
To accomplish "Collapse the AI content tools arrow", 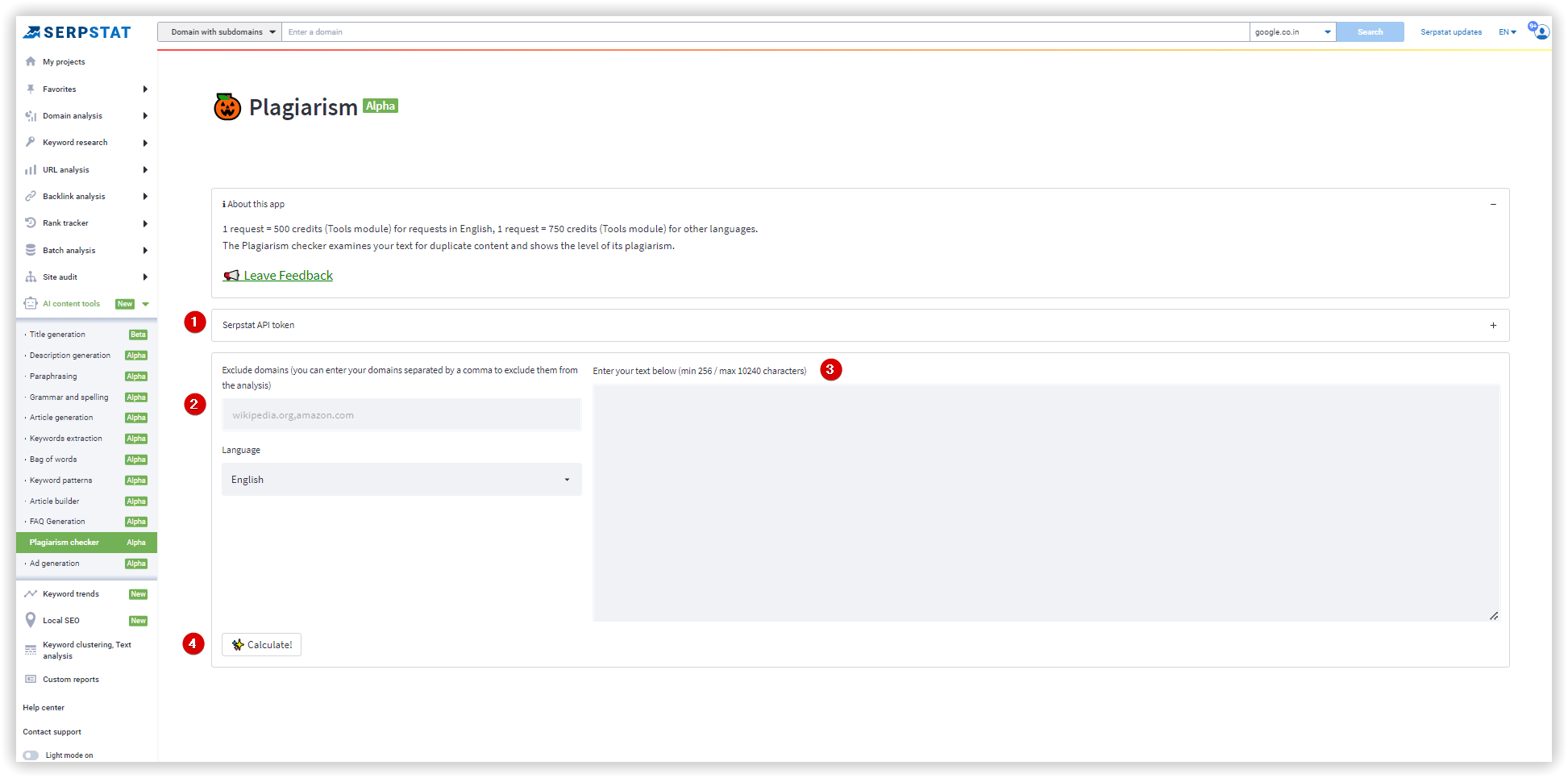I will pyautogui.click(x=146, y=304).
